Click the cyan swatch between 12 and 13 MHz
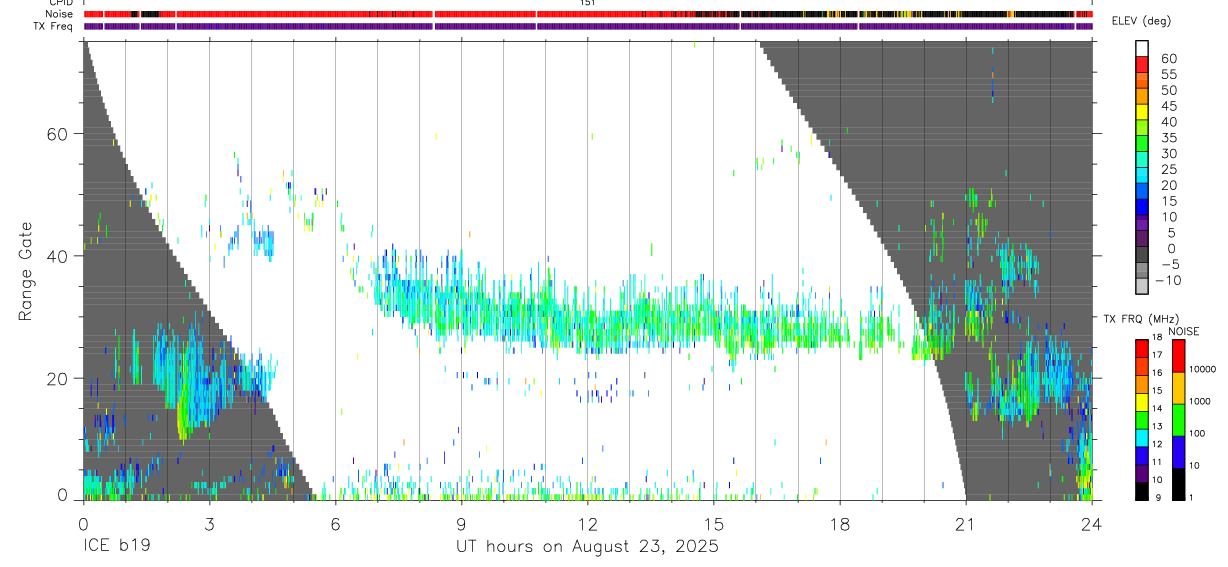The height and width of the screenshot is (567, 1228). click(x=1142, y=438)
